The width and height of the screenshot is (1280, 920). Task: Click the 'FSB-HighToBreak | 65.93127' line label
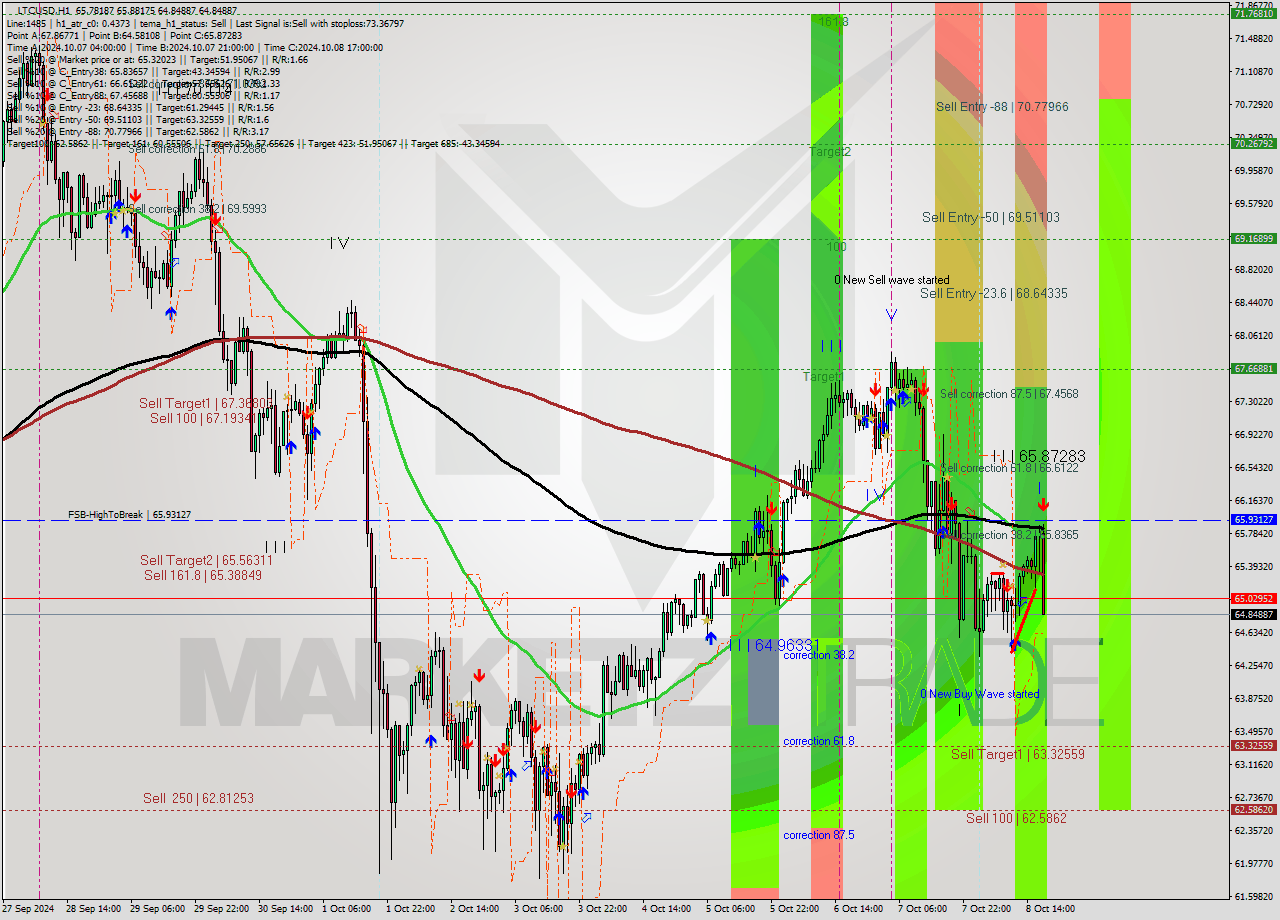point(129,514)
